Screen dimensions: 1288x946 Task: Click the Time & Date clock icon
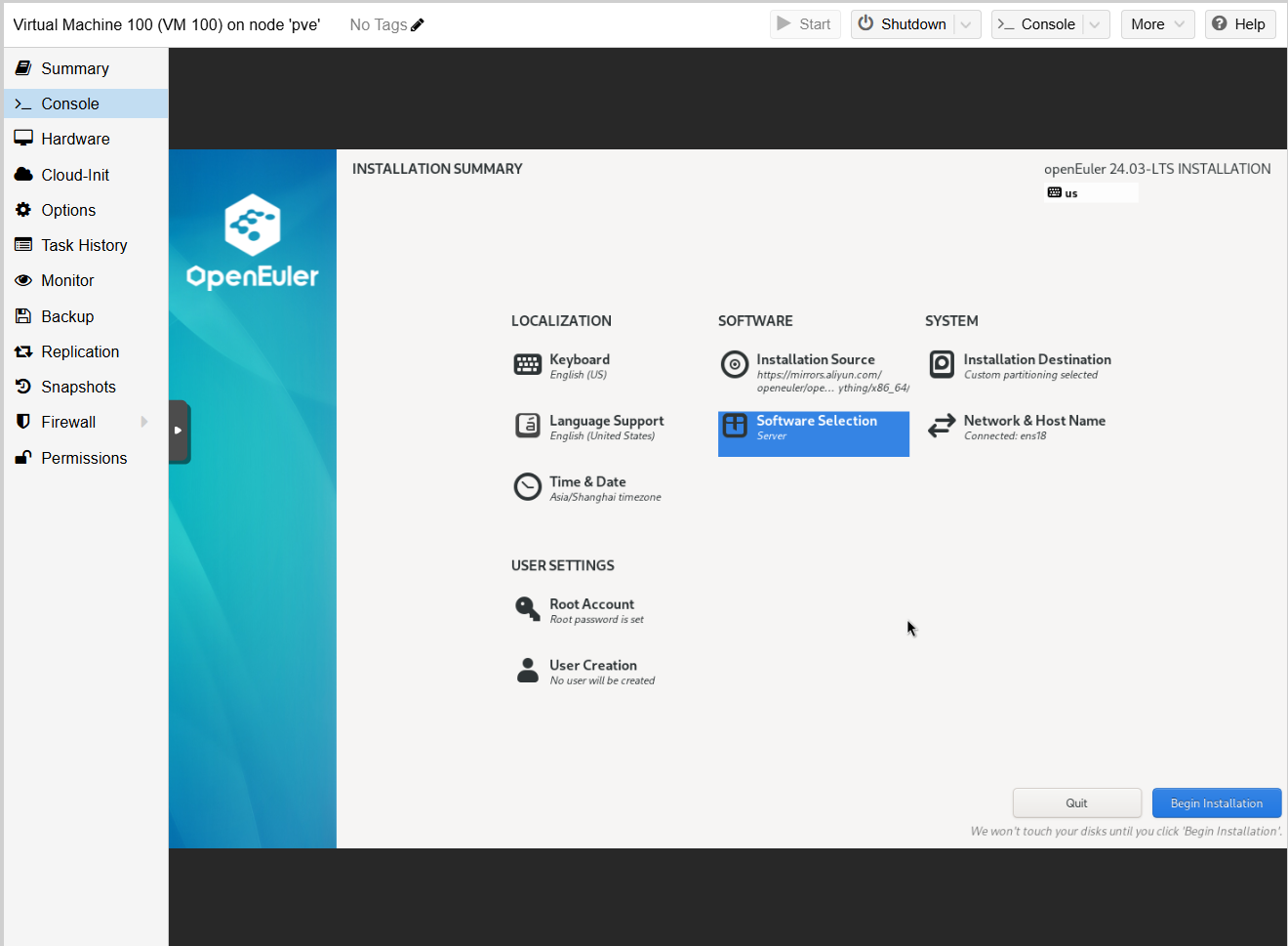[528, 487]
